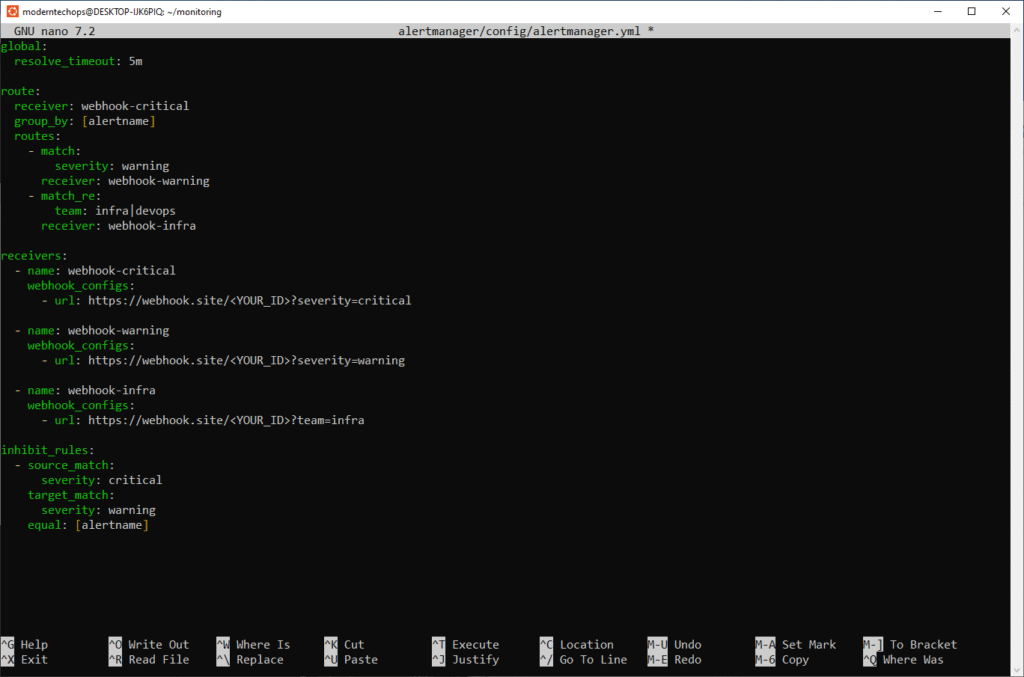Click the ^Q Where Was shortcut
Image resolution: width=1024 pixels, height=677 pixels.
(903, 659)
